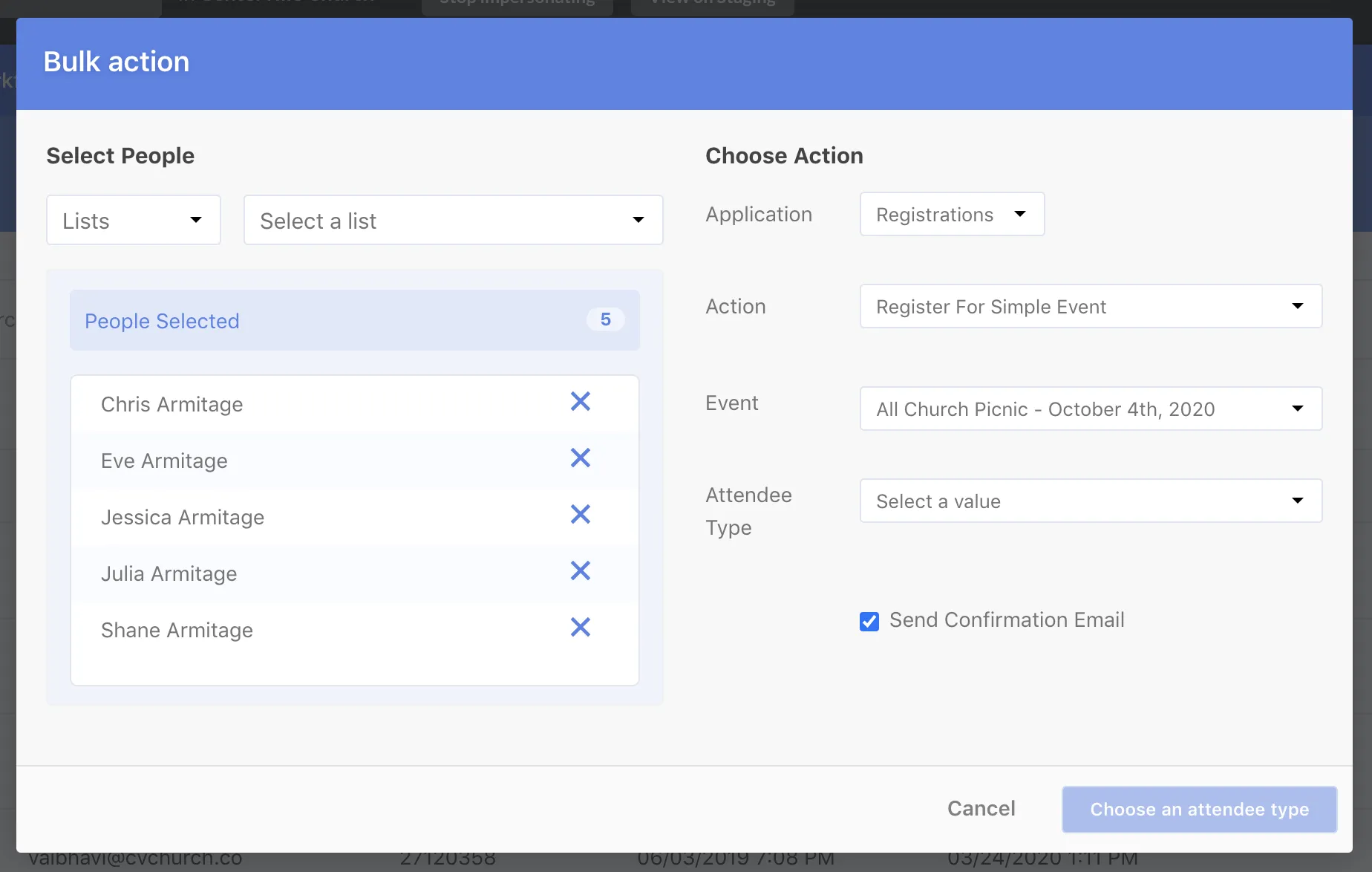This screenshot has width=1372, height=872.
Task: Open the All Church Picnic event dropdown
Action: click(1090, 409)
